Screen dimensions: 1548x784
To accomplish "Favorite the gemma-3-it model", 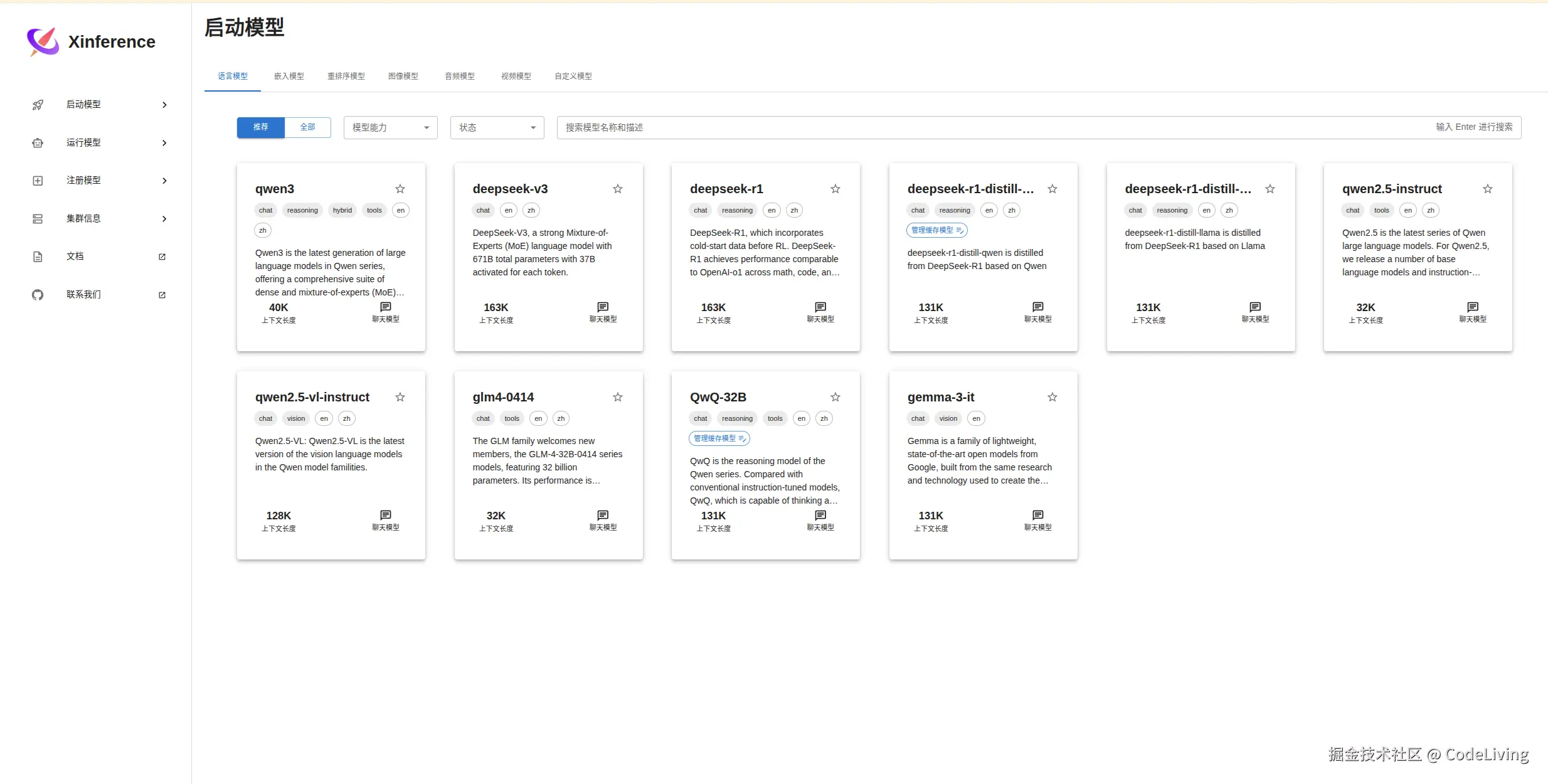I will tap(1052, 397).
